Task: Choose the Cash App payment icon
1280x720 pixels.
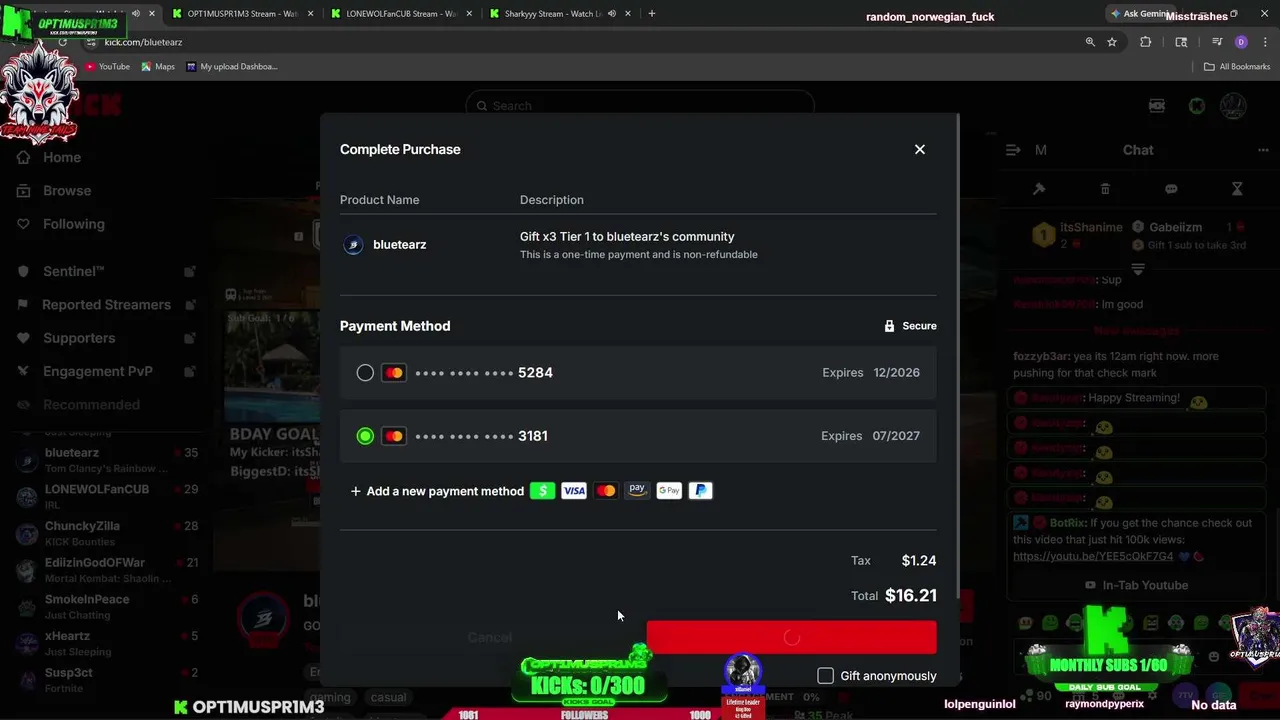Action: (x=542, y=491)
